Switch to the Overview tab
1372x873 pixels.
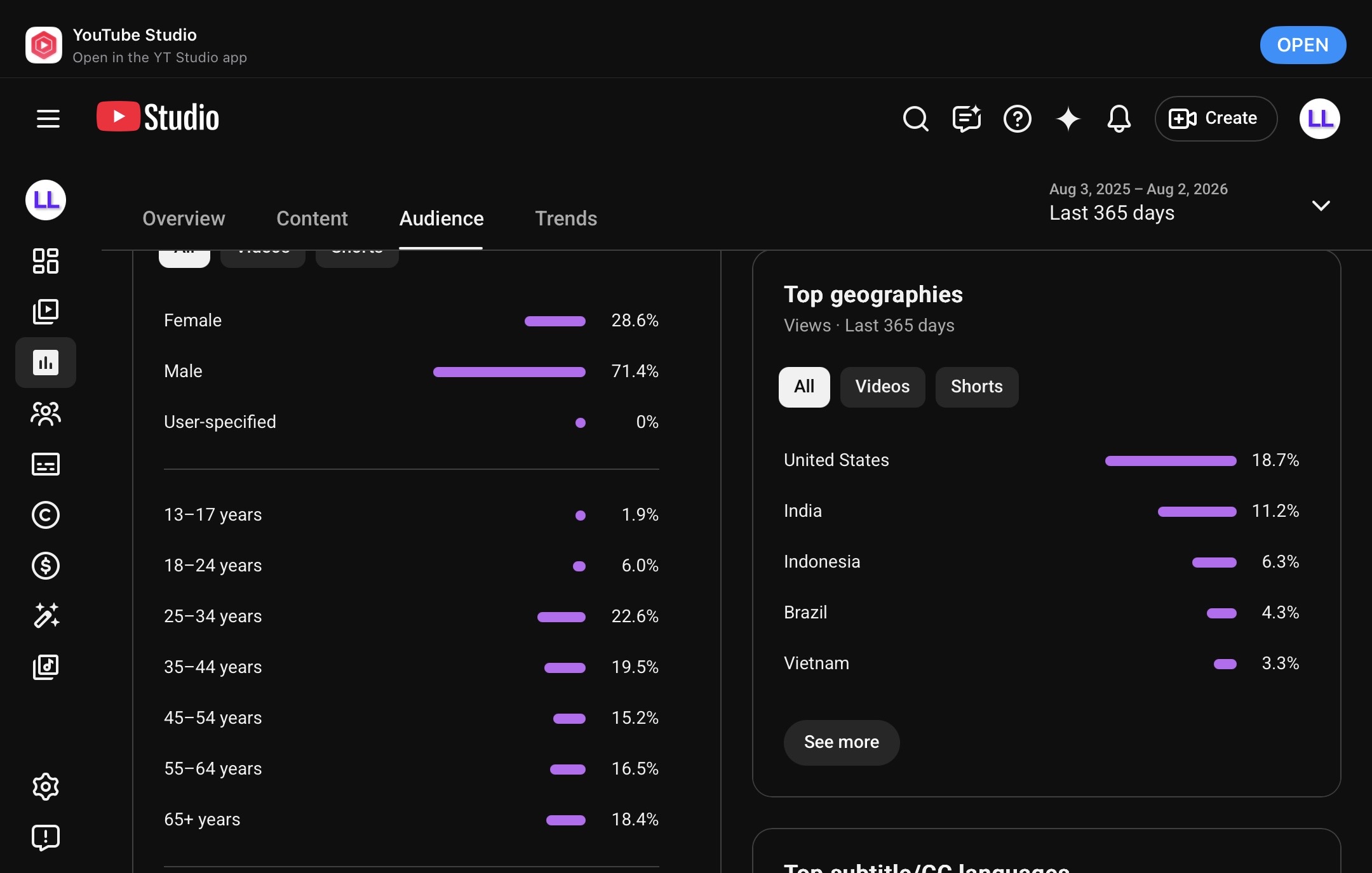point(184,218)
